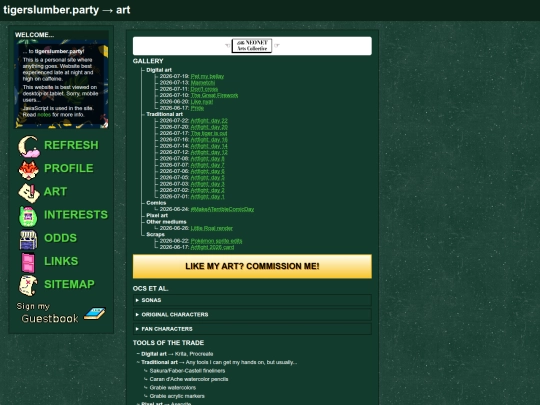Click the fox face icon beside PROFILE
Screen dimensions: 540x405
29,169
